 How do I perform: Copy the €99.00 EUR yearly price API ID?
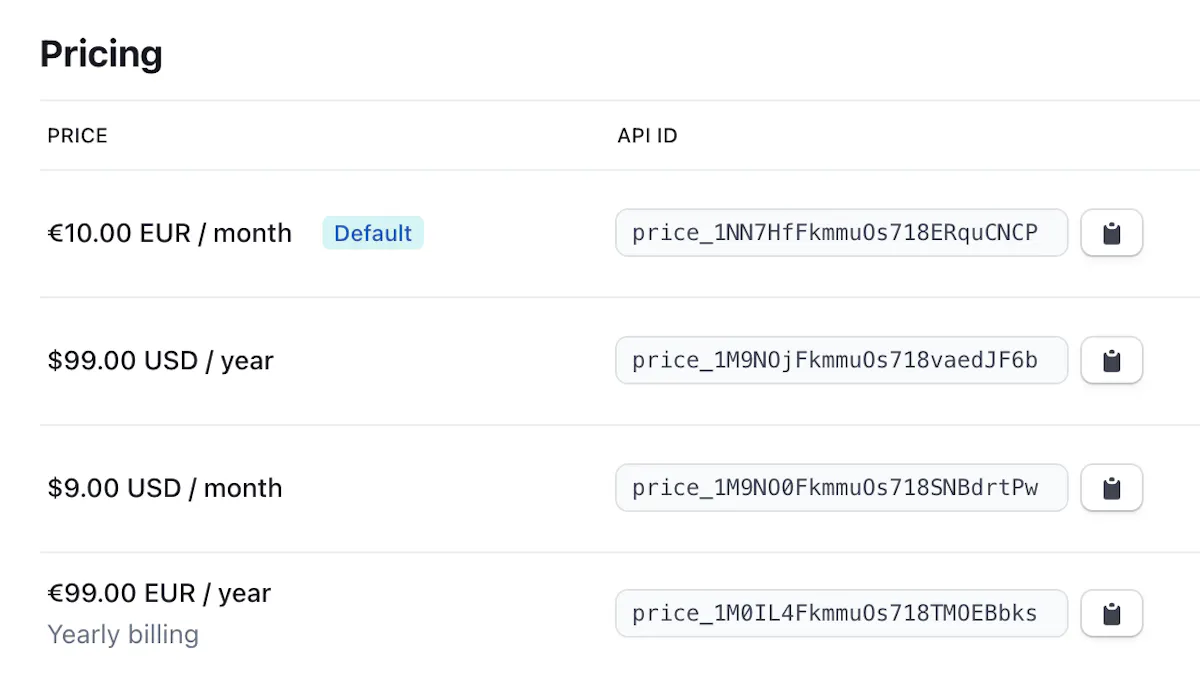click(1111, 614)
